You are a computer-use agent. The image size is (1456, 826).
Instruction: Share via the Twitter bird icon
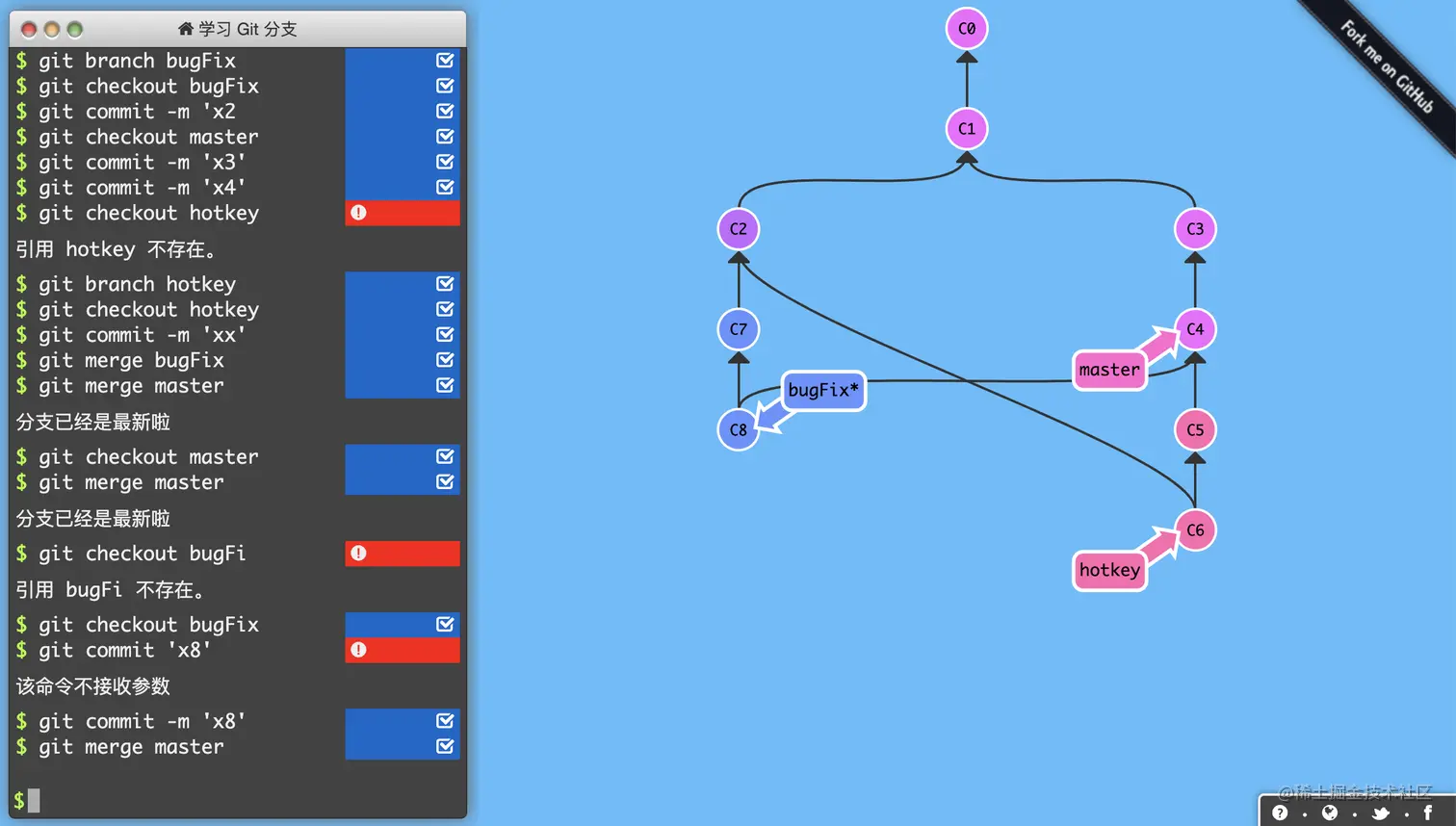coord(1381,813)
